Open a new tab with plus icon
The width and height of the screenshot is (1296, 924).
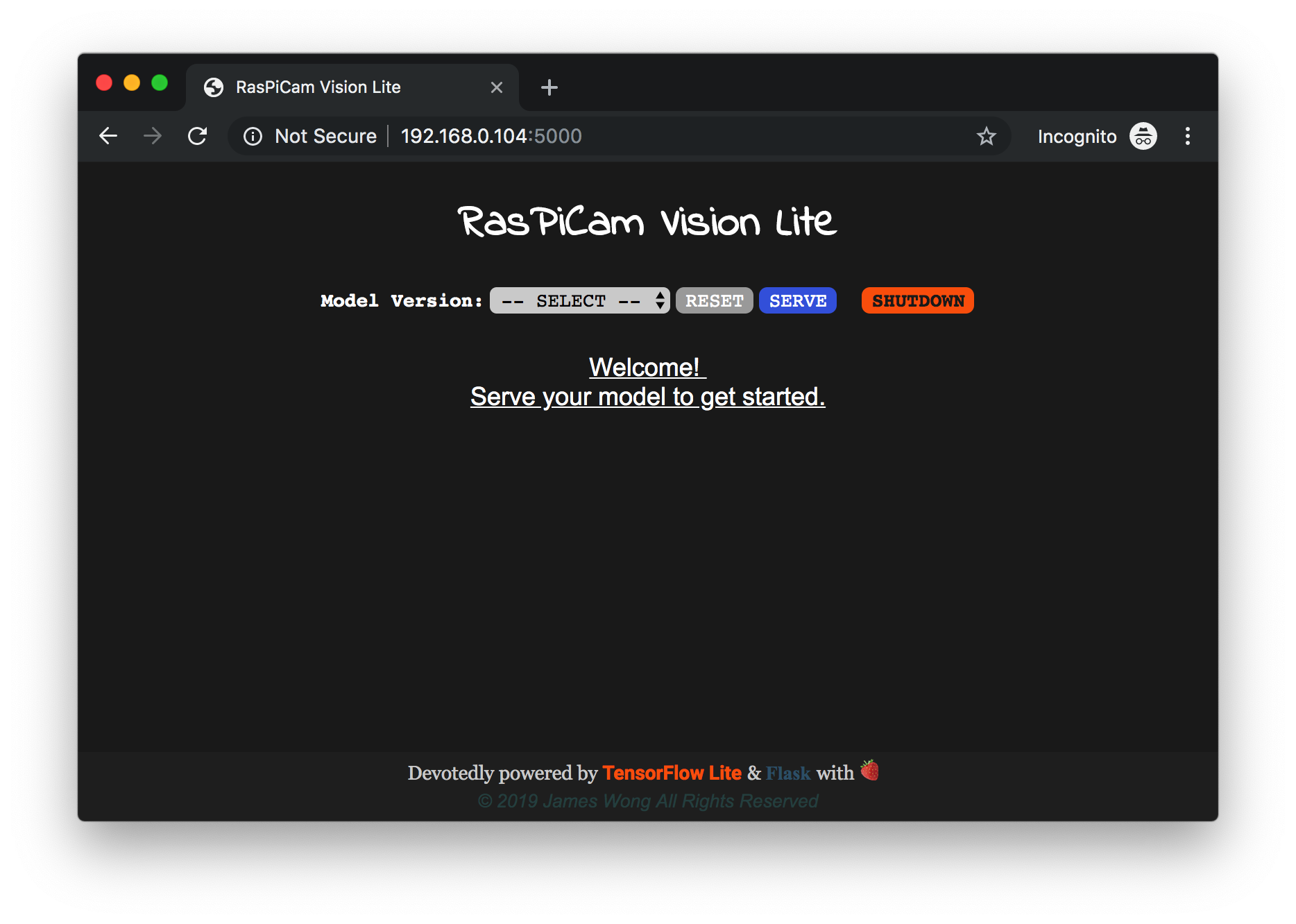[549, 87]
